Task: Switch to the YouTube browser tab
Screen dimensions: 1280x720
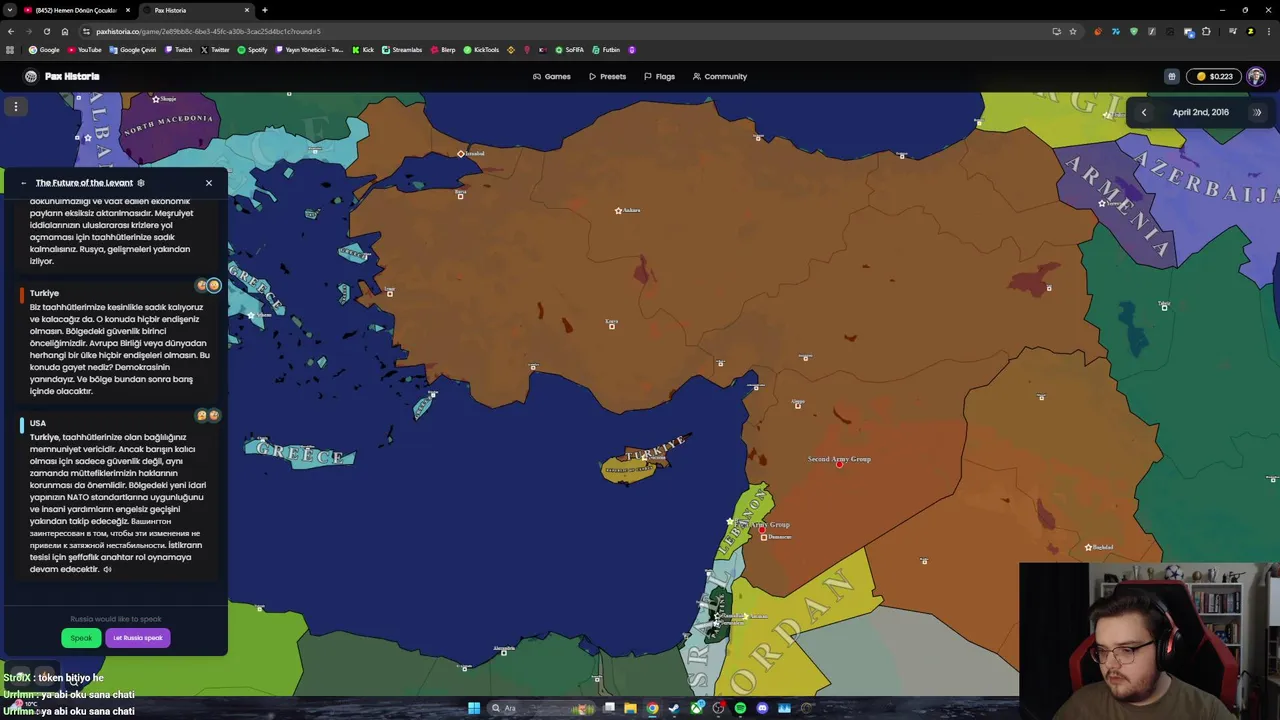Action: (x=75, y=10)
